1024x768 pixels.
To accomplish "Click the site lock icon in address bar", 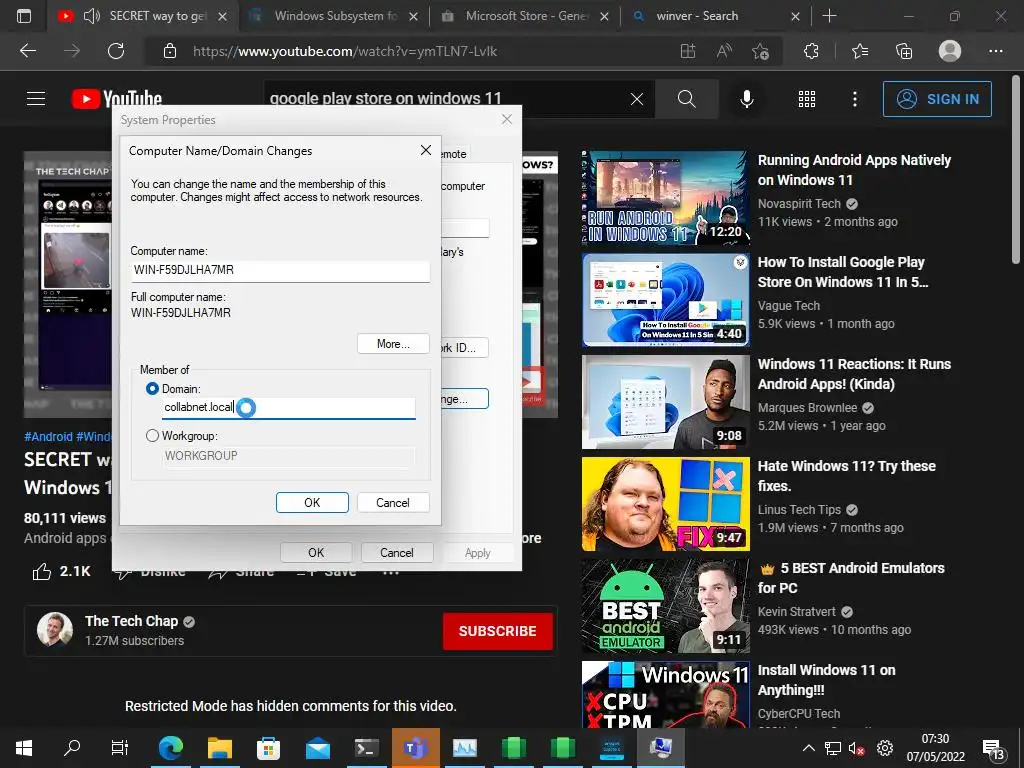I will point(170,51).
